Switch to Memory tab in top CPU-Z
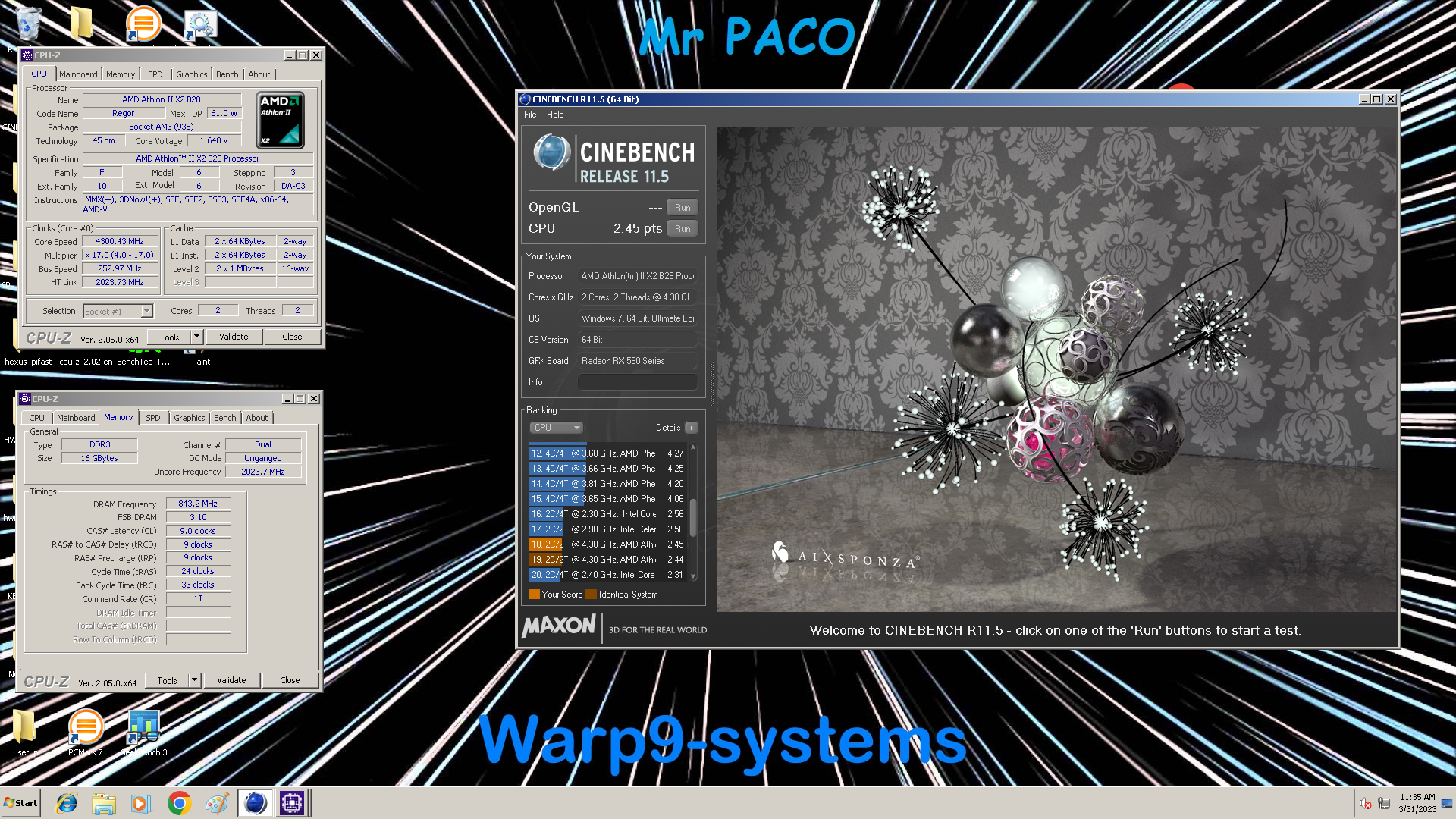 pos(121,74)
